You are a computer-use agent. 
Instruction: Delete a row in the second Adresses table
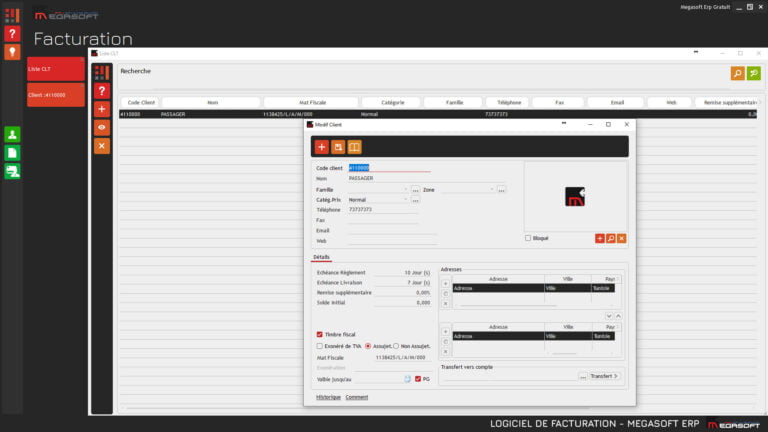click(445, 352)
